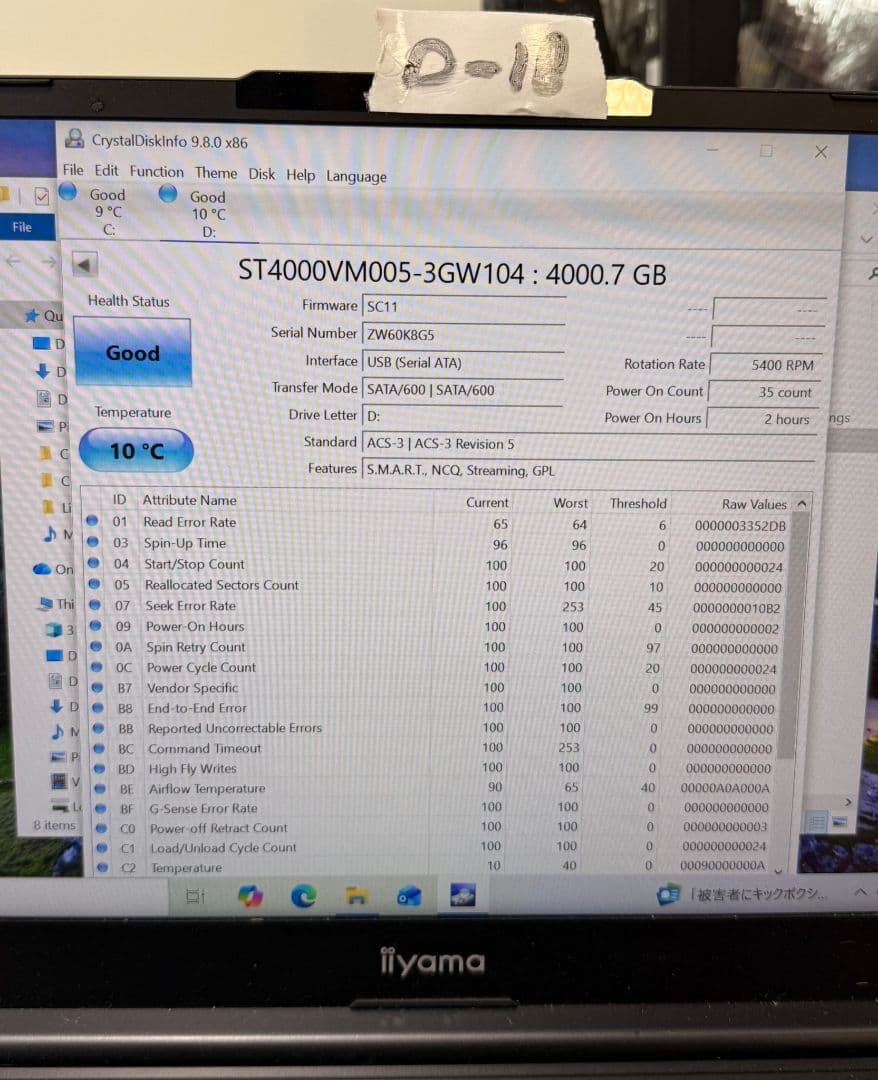Click the Transfer Mode field SATA/600
This screenshot has height=1080, width=878.
coord(463,390)
